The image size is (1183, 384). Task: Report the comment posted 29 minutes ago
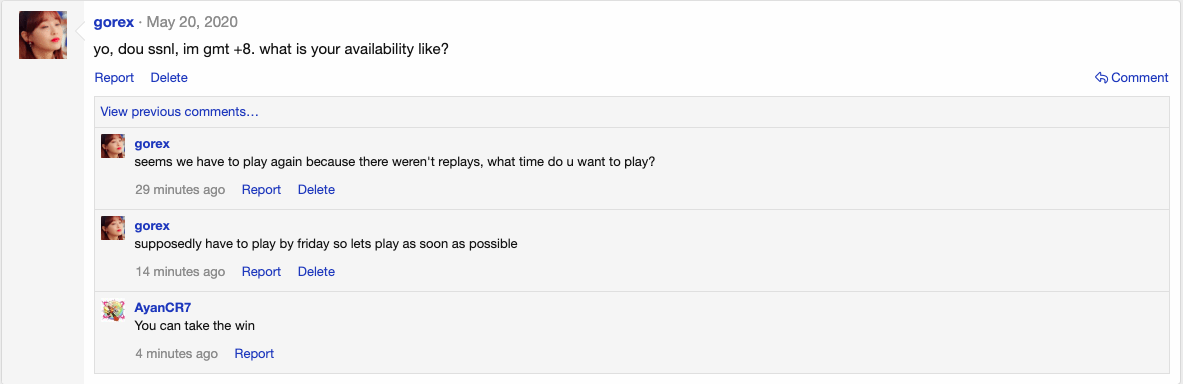point(261,190)
